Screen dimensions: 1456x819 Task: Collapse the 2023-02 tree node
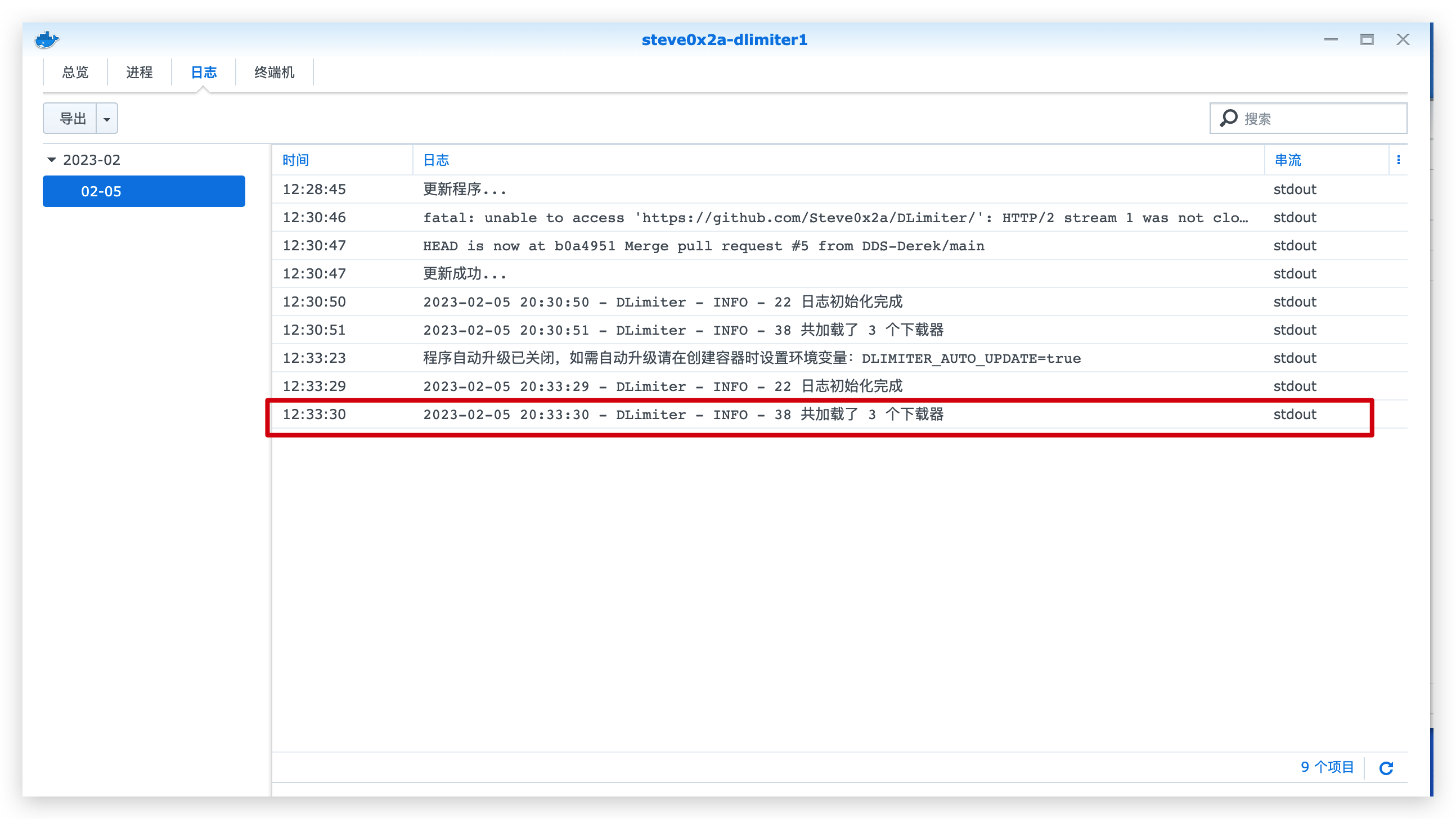tap(51, 160)
